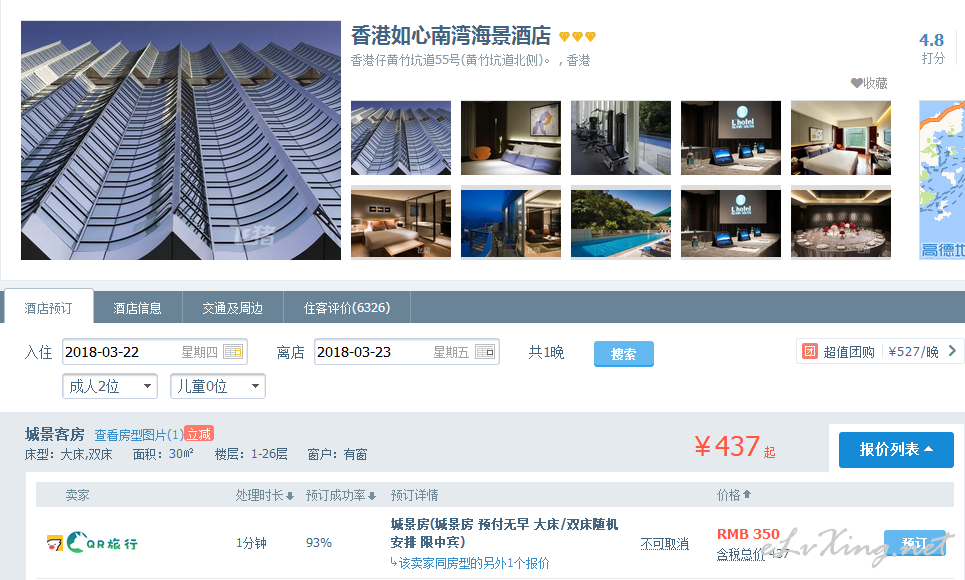Screen dimensions: 965x580
Task: Collapse the 报价列表 price list
Action: coord(896,449)
